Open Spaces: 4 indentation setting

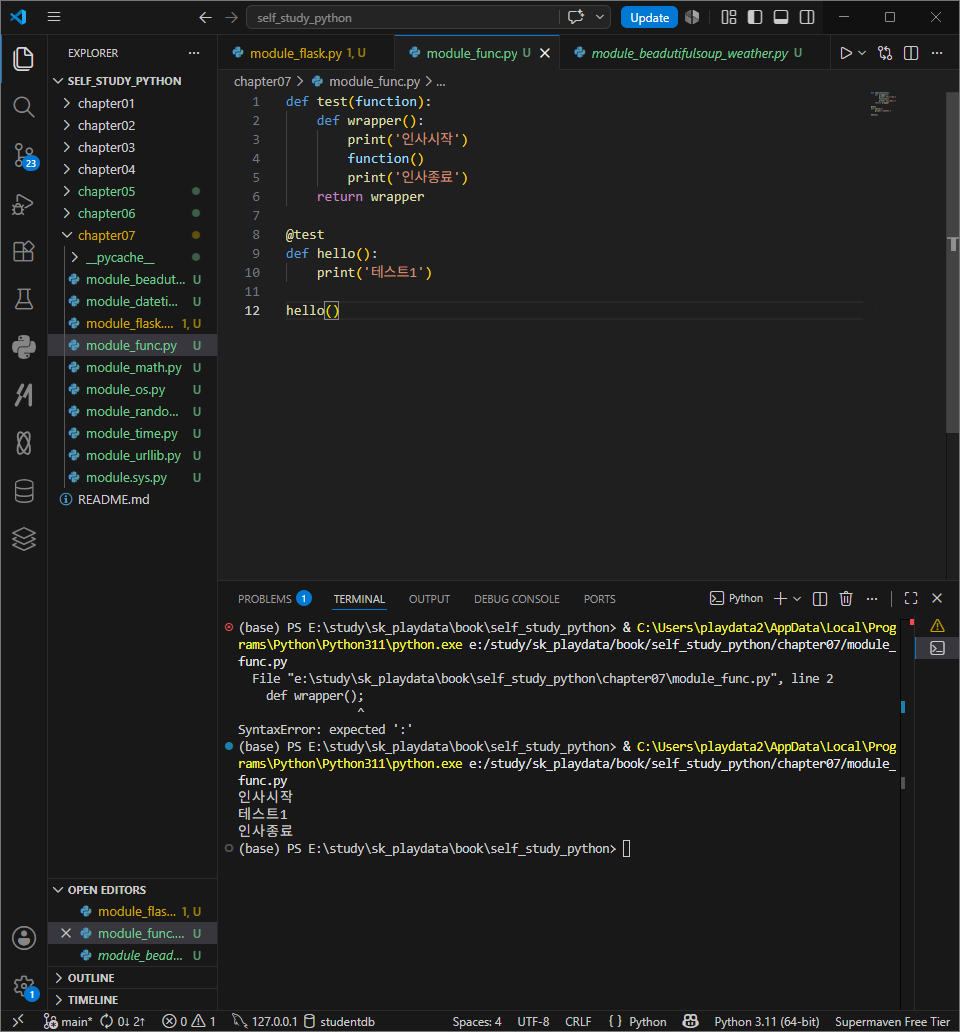476,1021
